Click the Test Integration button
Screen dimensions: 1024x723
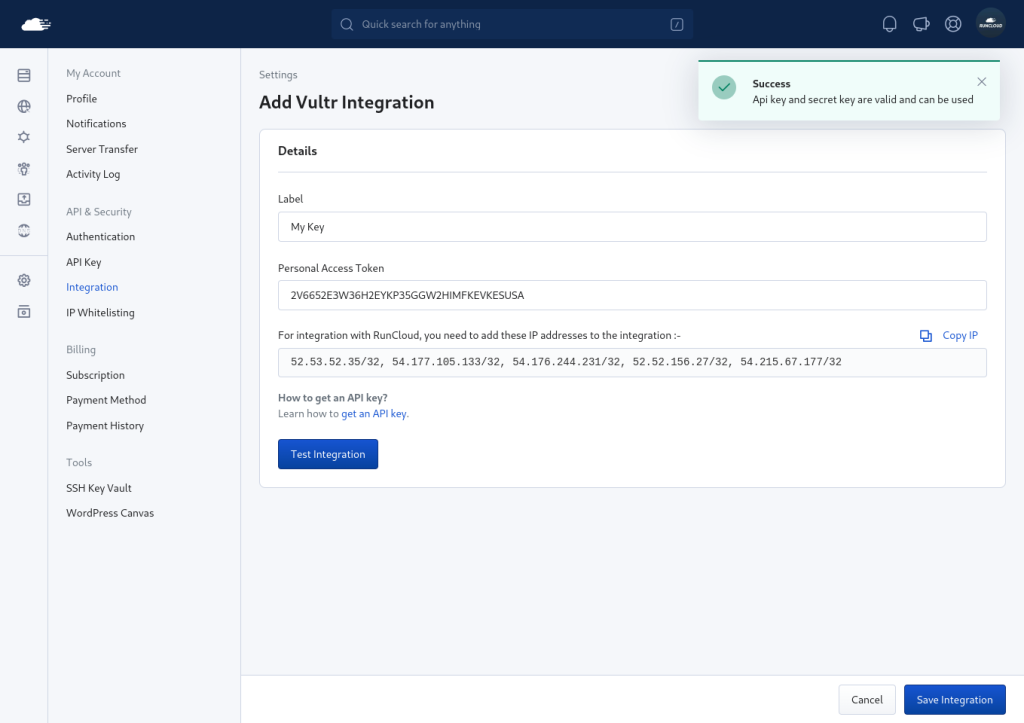[328, 454]
